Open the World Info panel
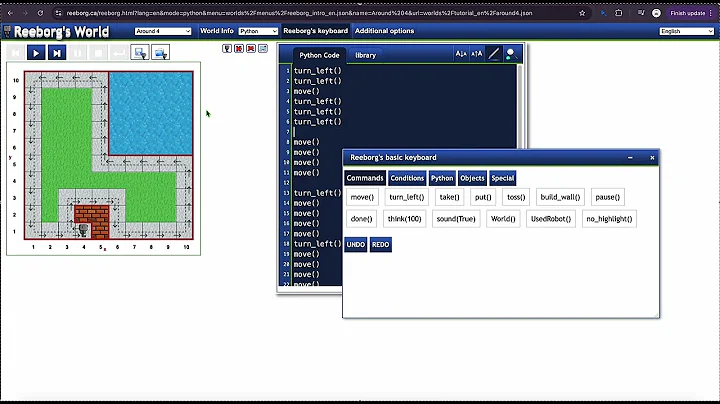720x404 pixels. click(x=217, y=31)
